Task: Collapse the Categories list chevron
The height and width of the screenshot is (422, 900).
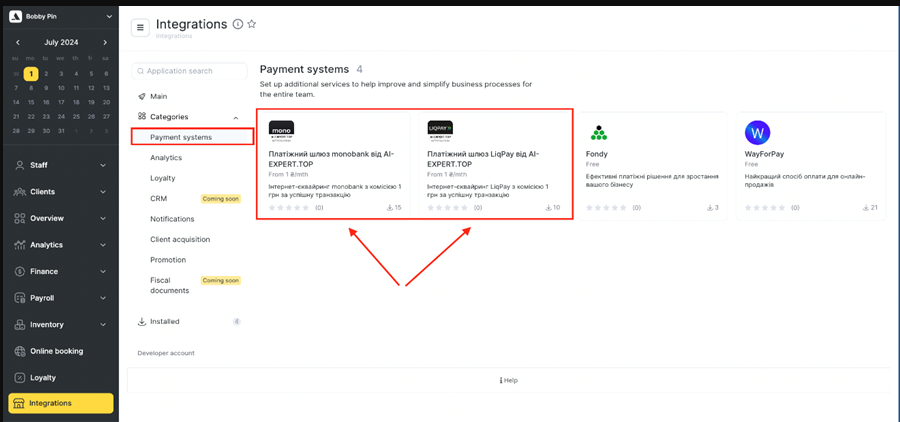Action: [236, 118]
